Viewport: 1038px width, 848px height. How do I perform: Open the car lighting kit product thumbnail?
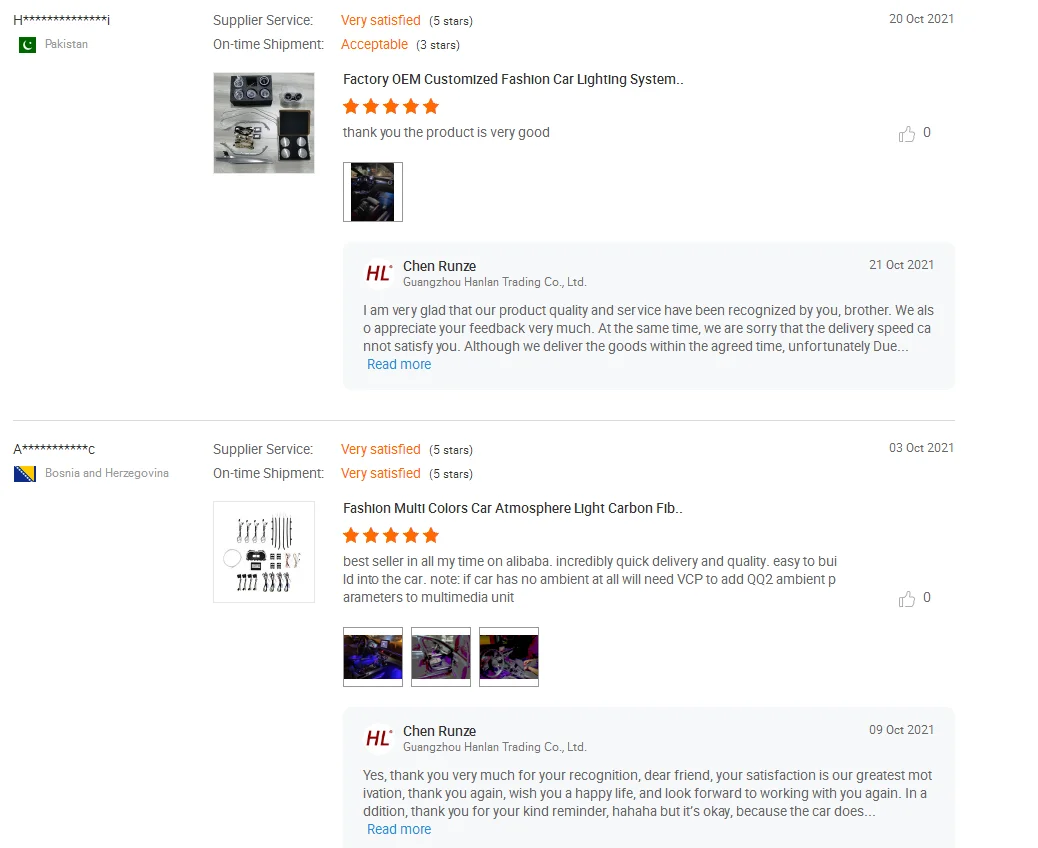[263, 123]
